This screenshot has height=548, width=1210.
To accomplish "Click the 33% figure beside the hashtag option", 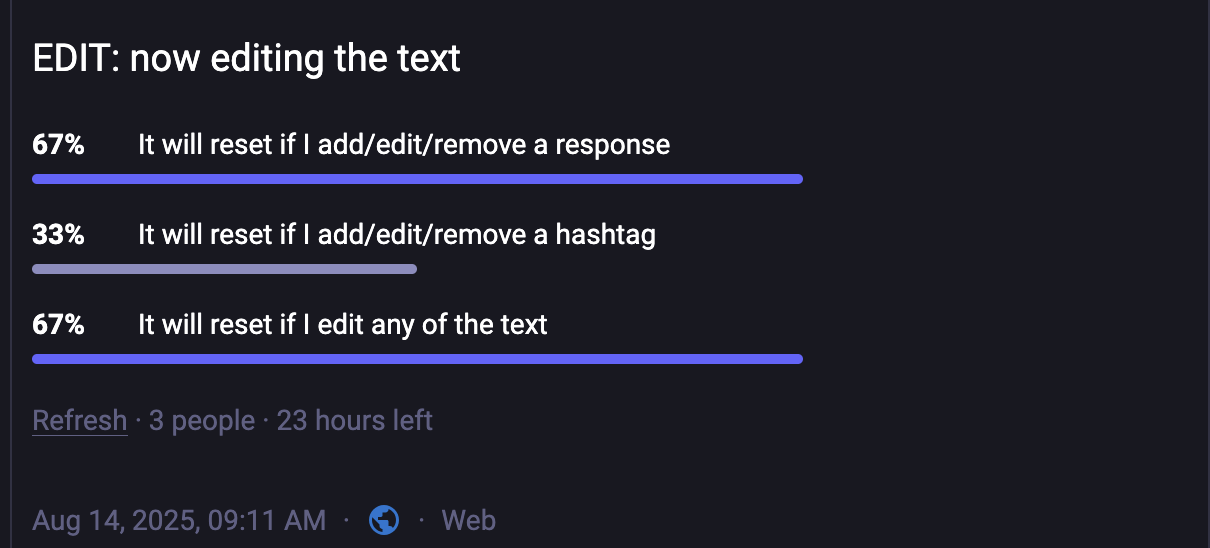I will coord(58,235).
